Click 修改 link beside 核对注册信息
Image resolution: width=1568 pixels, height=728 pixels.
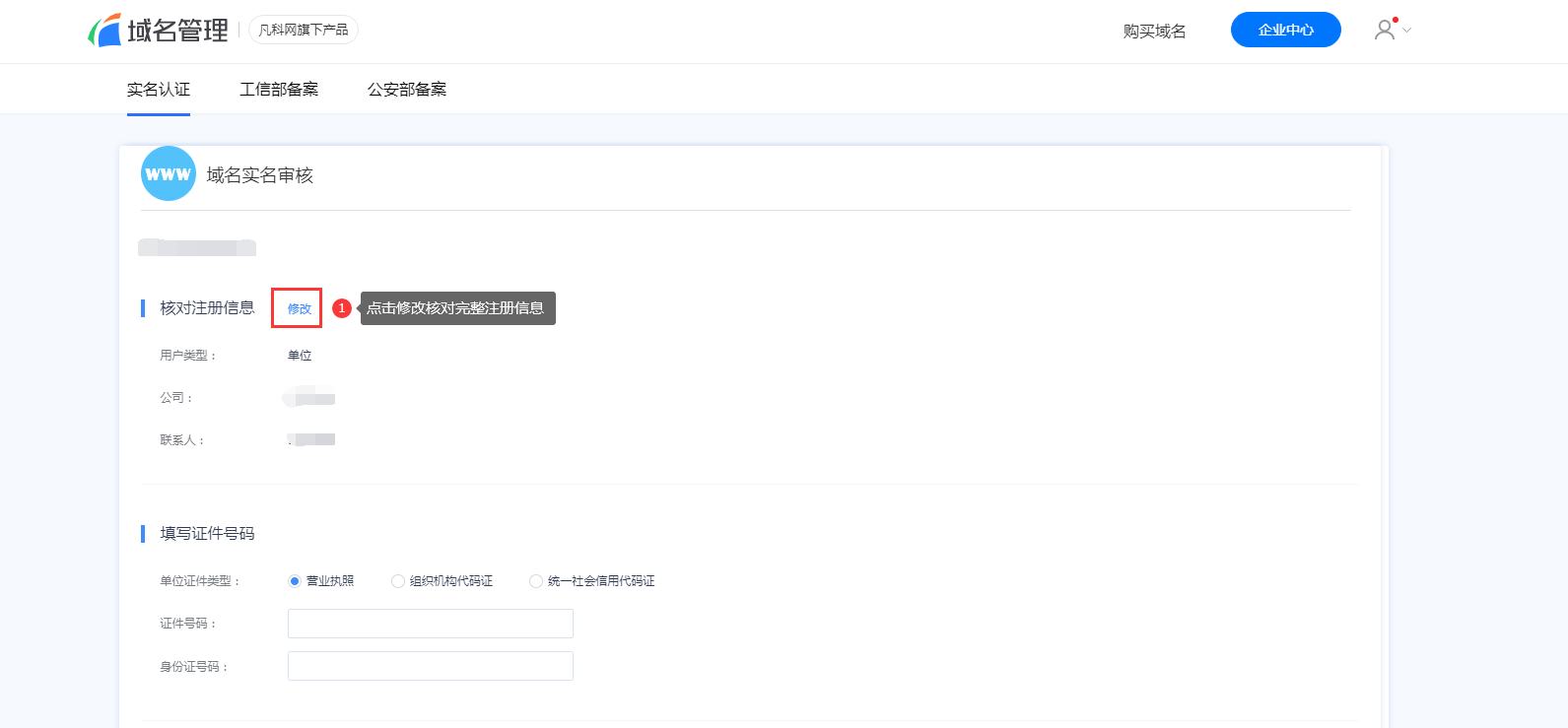(300, 308)
